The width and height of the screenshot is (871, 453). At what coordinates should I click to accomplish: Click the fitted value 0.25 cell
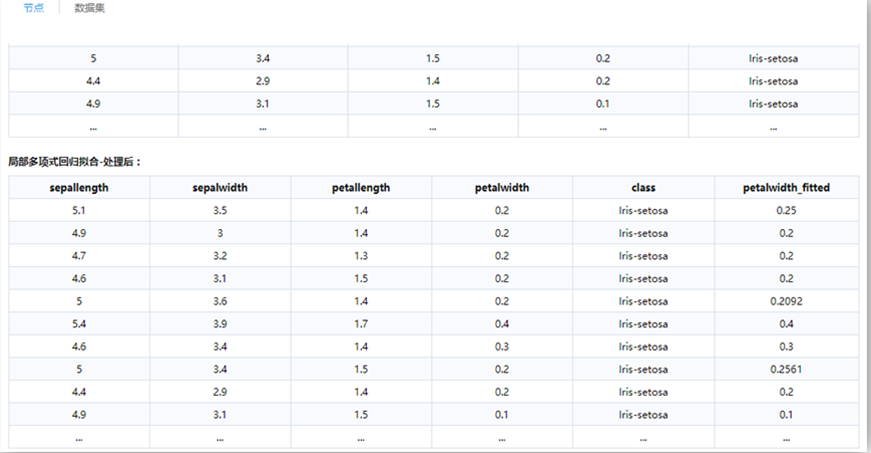point(786,210)
